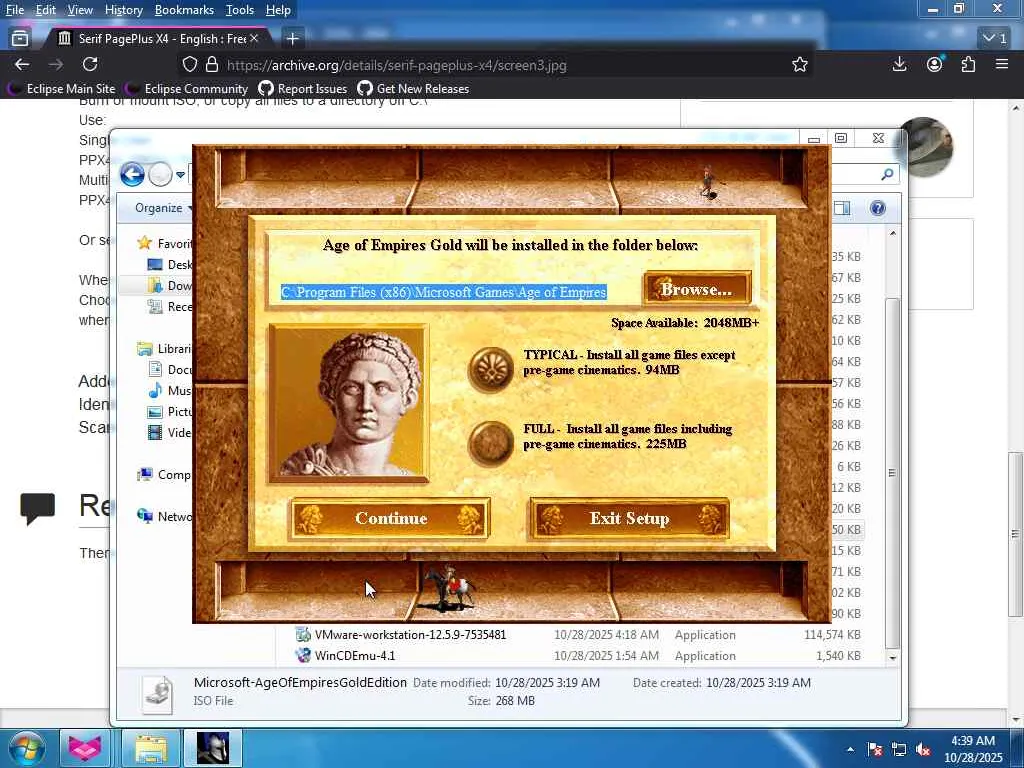Image resolution: width=1024 pixels, height=768 pixels.
Task: Click the tracking protection shield icon
Action: point(189,65)
